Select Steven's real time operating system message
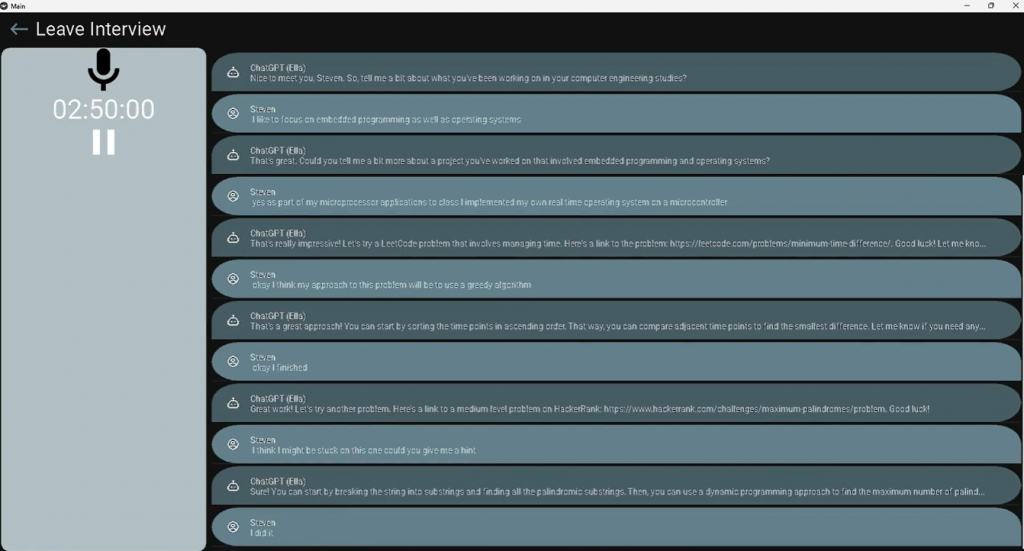The height and width of the screenshot is (551, 1024). [x=616, y=197]
